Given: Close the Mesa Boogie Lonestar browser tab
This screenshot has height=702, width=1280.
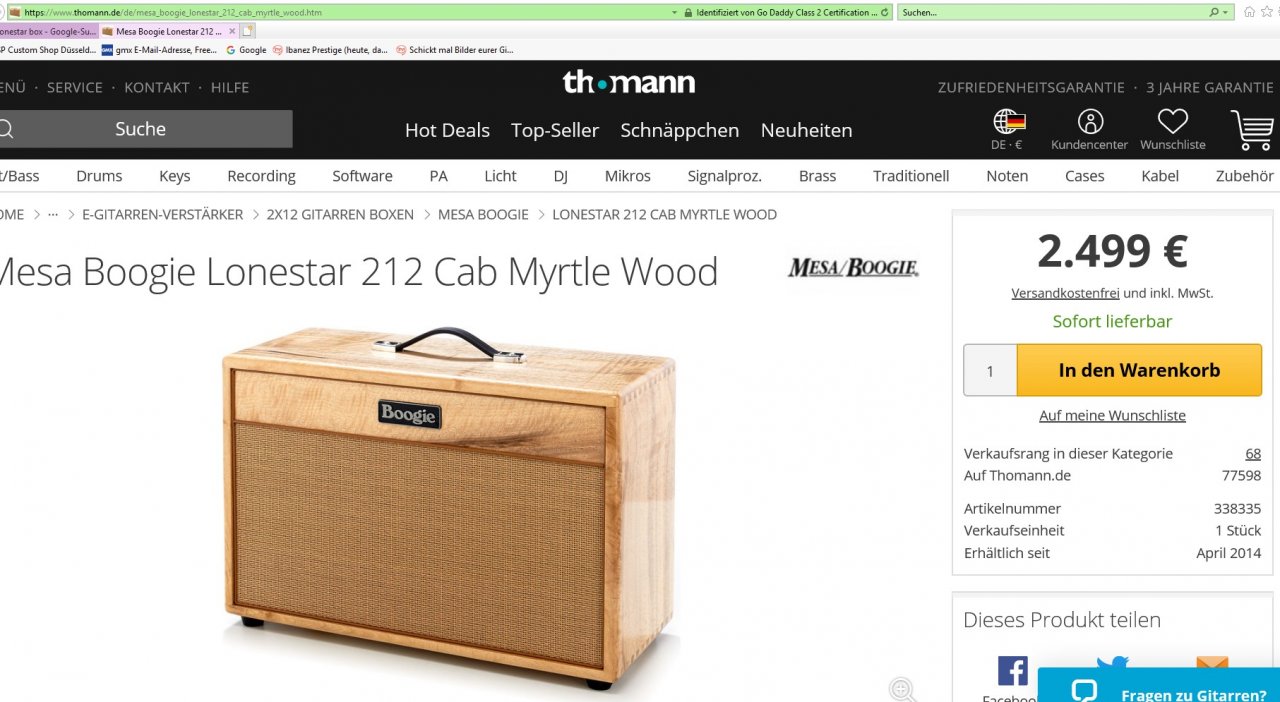Looking at the screenshot, I should click(232, 31).
